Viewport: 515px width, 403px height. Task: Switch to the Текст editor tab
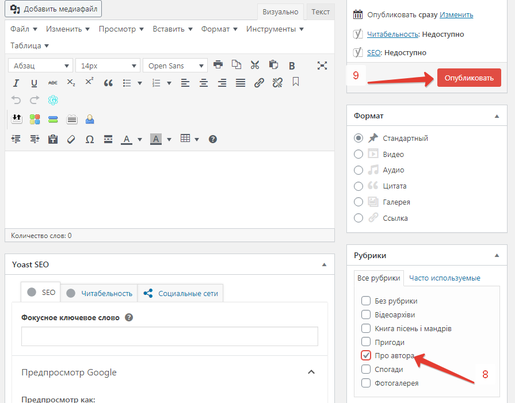pyautogui.click(x=320, y=12)
